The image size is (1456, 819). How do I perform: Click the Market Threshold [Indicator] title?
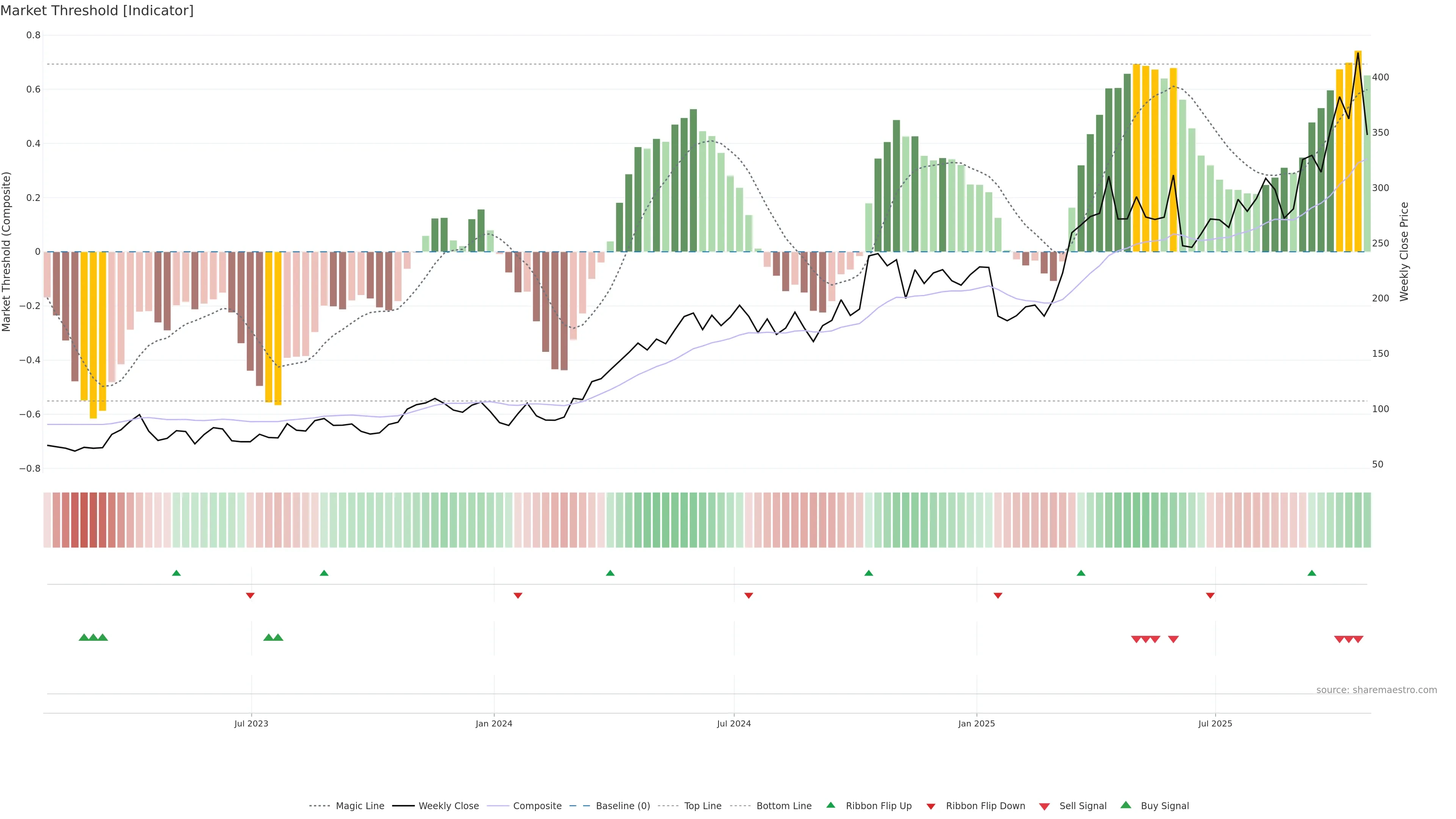point(97,11)
